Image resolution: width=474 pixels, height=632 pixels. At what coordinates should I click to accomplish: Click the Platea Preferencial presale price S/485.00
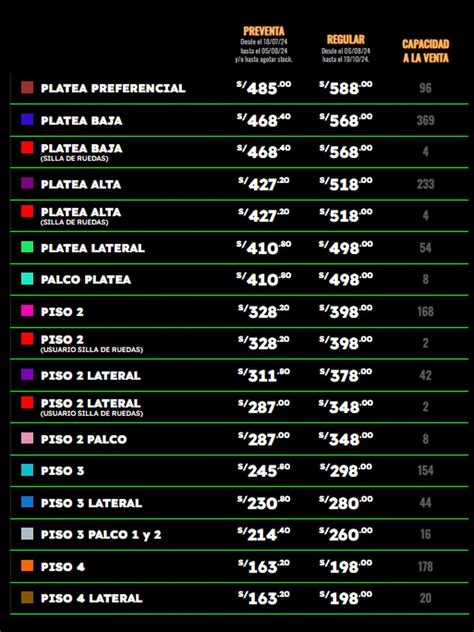[264, 87]
